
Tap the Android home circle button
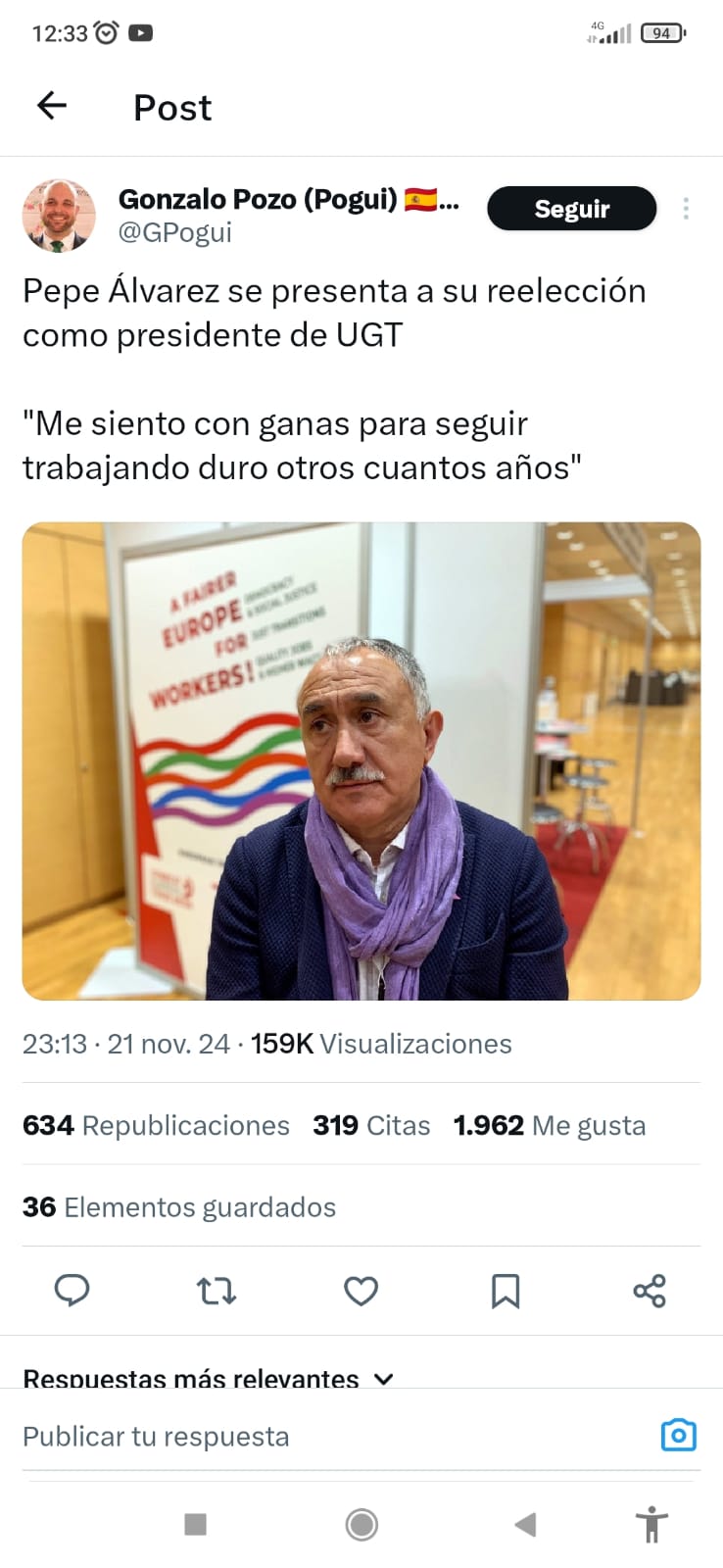361,1524
